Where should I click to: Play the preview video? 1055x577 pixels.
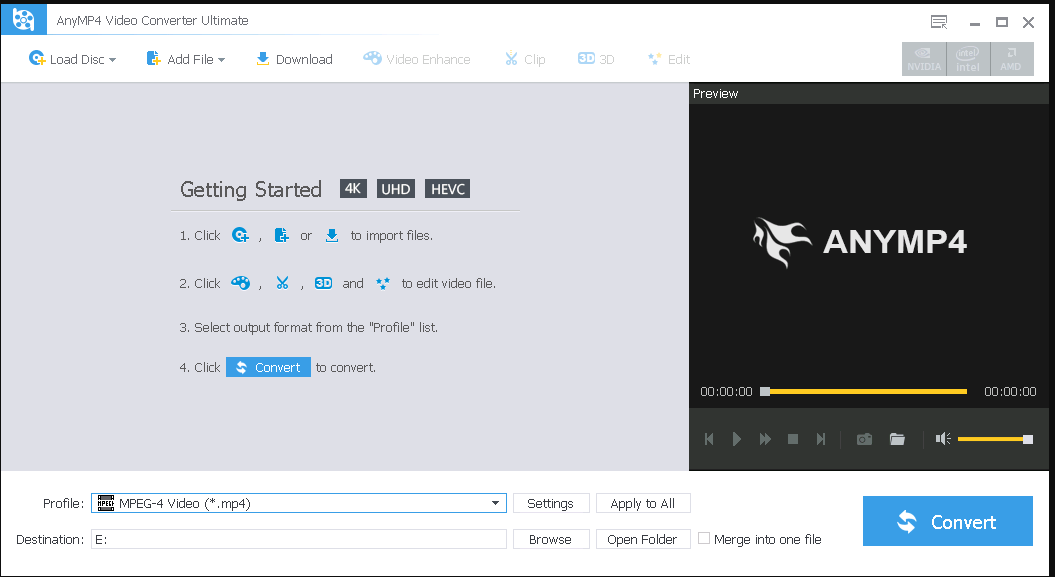pyautogui.click(x=737, y=439)
